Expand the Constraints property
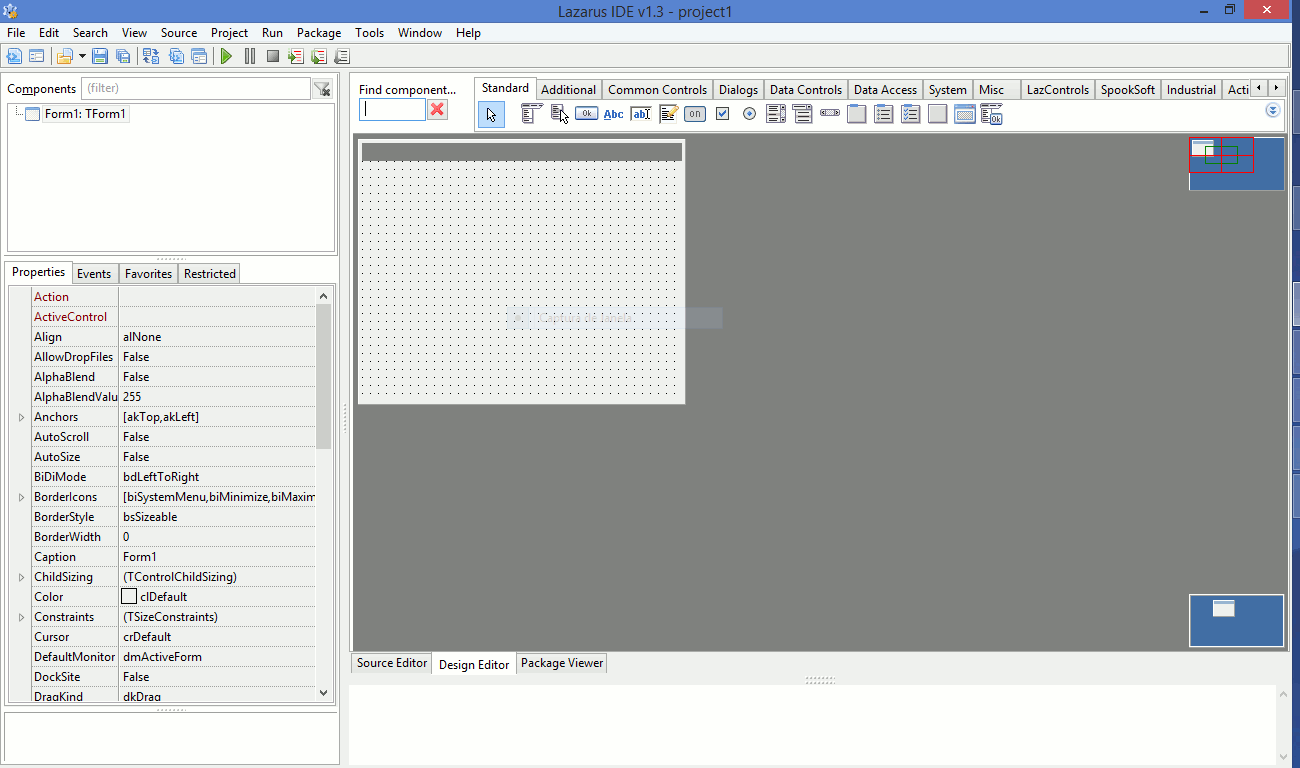Screen dimensions: 1300x768 click(22, 617)
